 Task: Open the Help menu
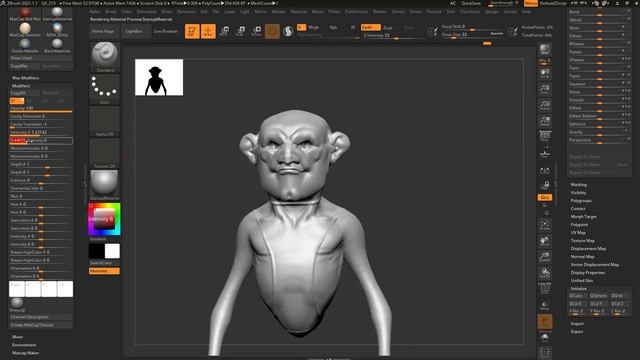pos(527,12)
